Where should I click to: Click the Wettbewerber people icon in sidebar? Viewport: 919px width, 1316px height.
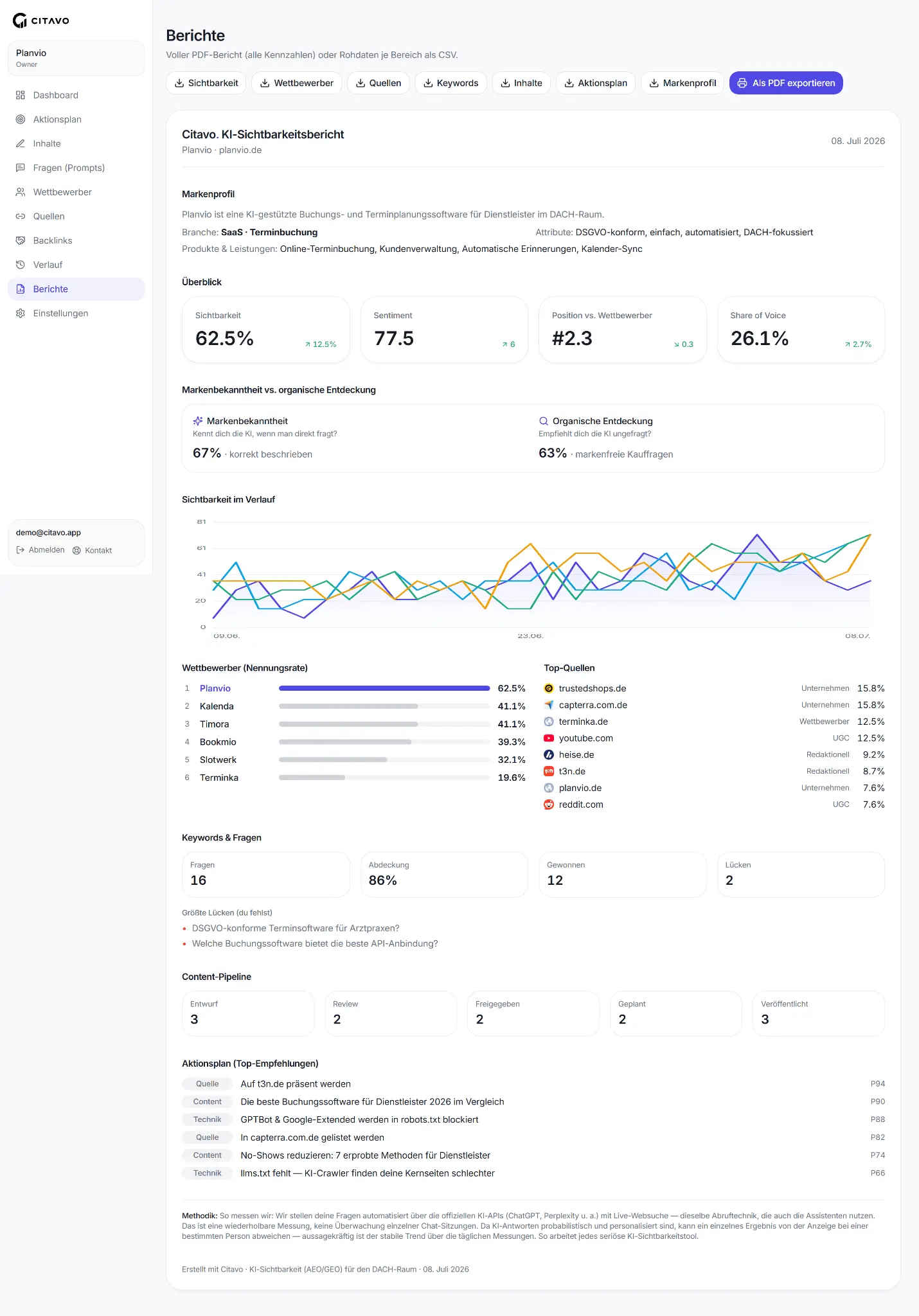click(x=21, y=192)
